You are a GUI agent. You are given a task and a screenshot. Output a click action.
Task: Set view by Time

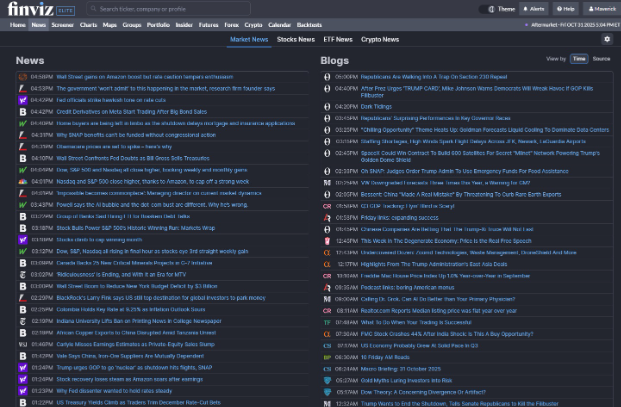coord(579,59)
